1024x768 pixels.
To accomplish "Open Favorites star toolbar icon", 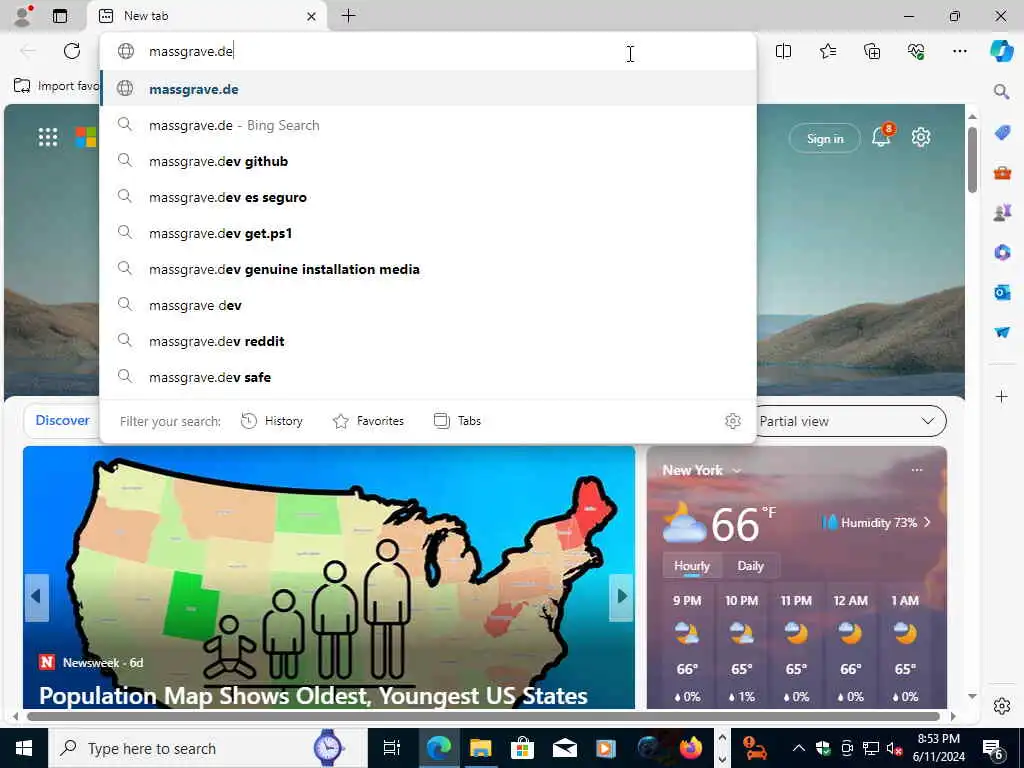I will pos(828,51).
